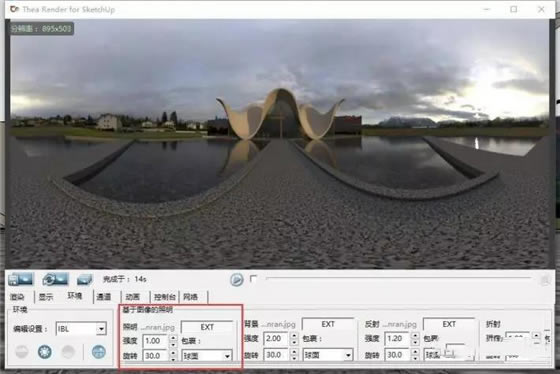Select the blue sun icon under IBL
Viewport: 560px width, 374px height.
coord(45,352)
